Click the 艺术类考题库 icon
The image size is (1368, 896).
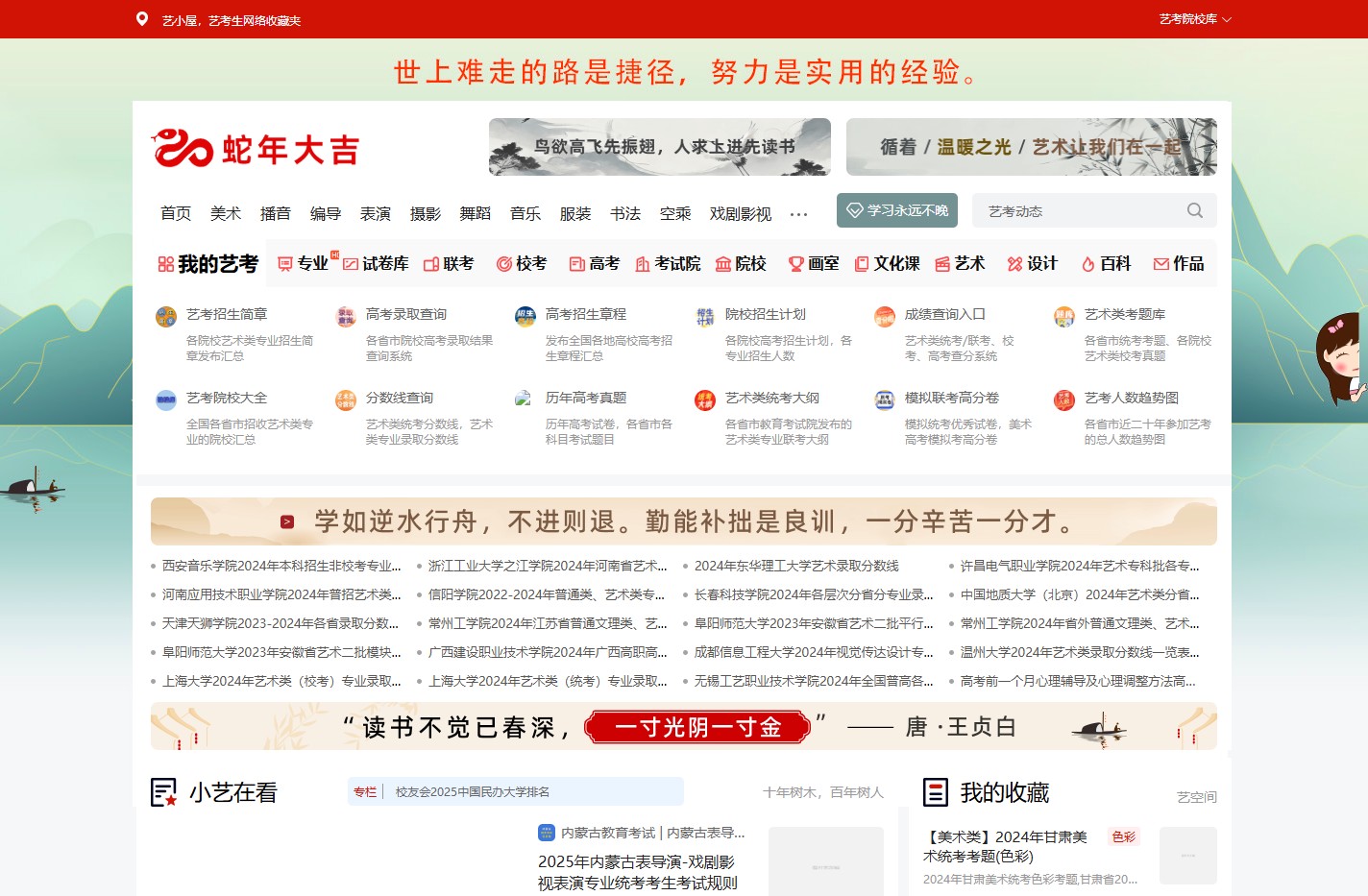[x=1064, y=317]
